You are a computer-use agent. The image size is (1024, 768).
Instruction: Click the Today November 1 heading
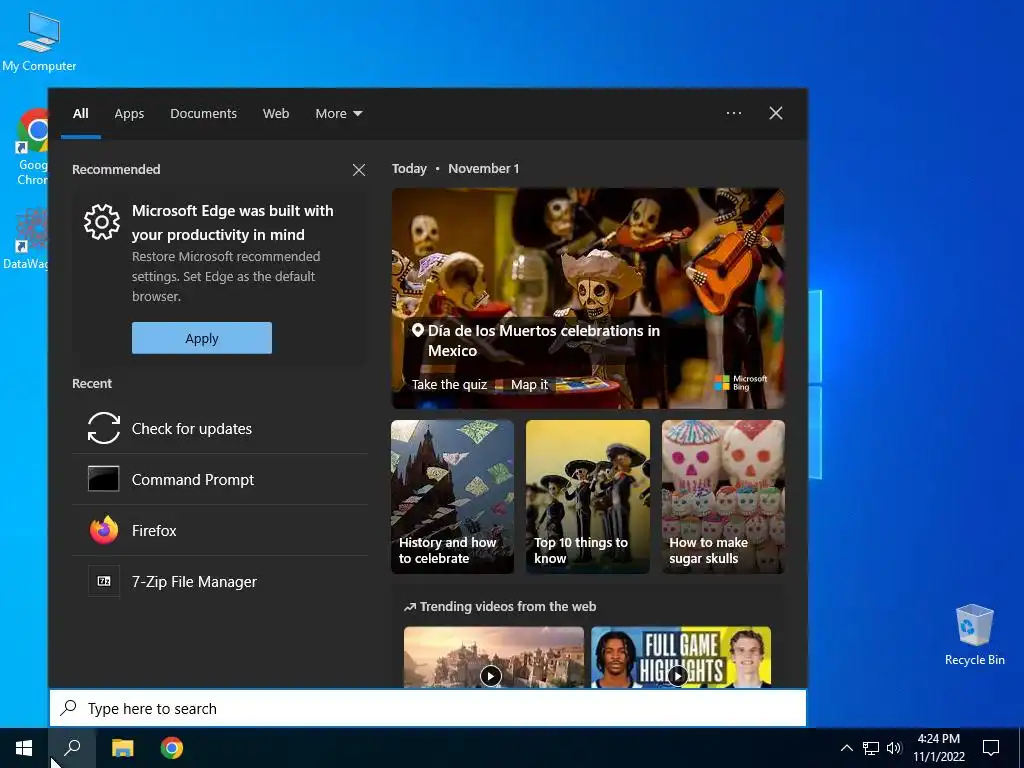[x=455, y=168]
